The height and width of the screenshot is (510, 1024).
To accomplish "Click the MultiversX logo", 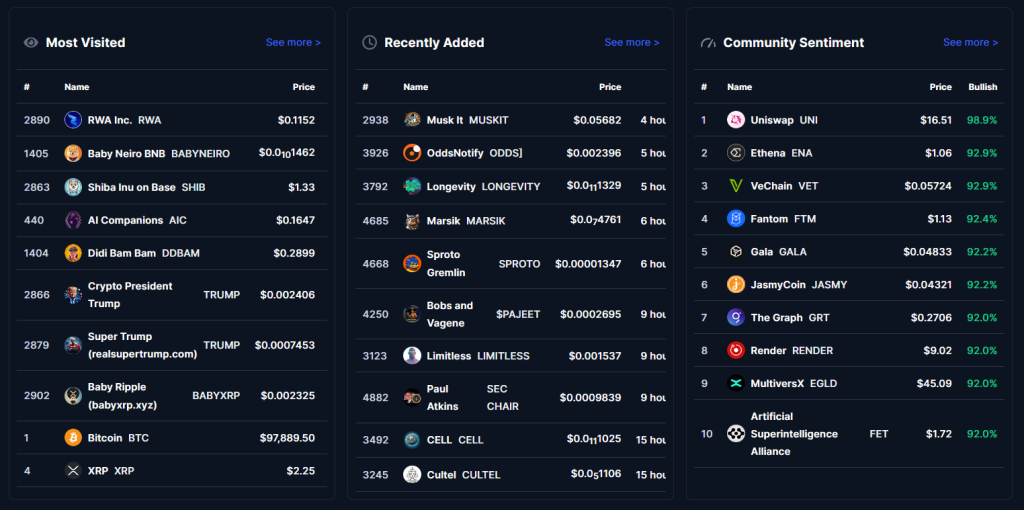I will [x=736, y=383].
